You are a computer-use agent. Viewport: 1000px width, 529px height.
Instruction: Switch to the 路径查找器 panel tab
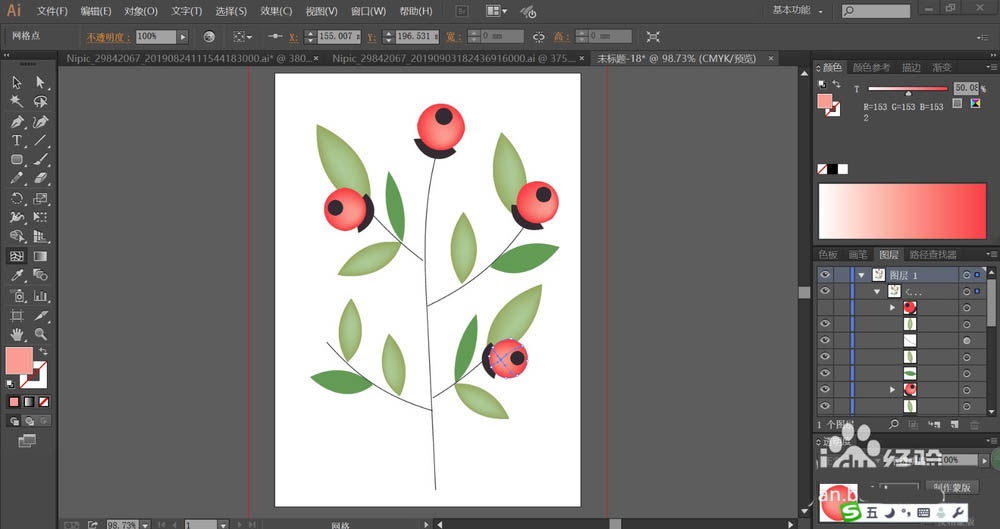click(x=933, y=255)
